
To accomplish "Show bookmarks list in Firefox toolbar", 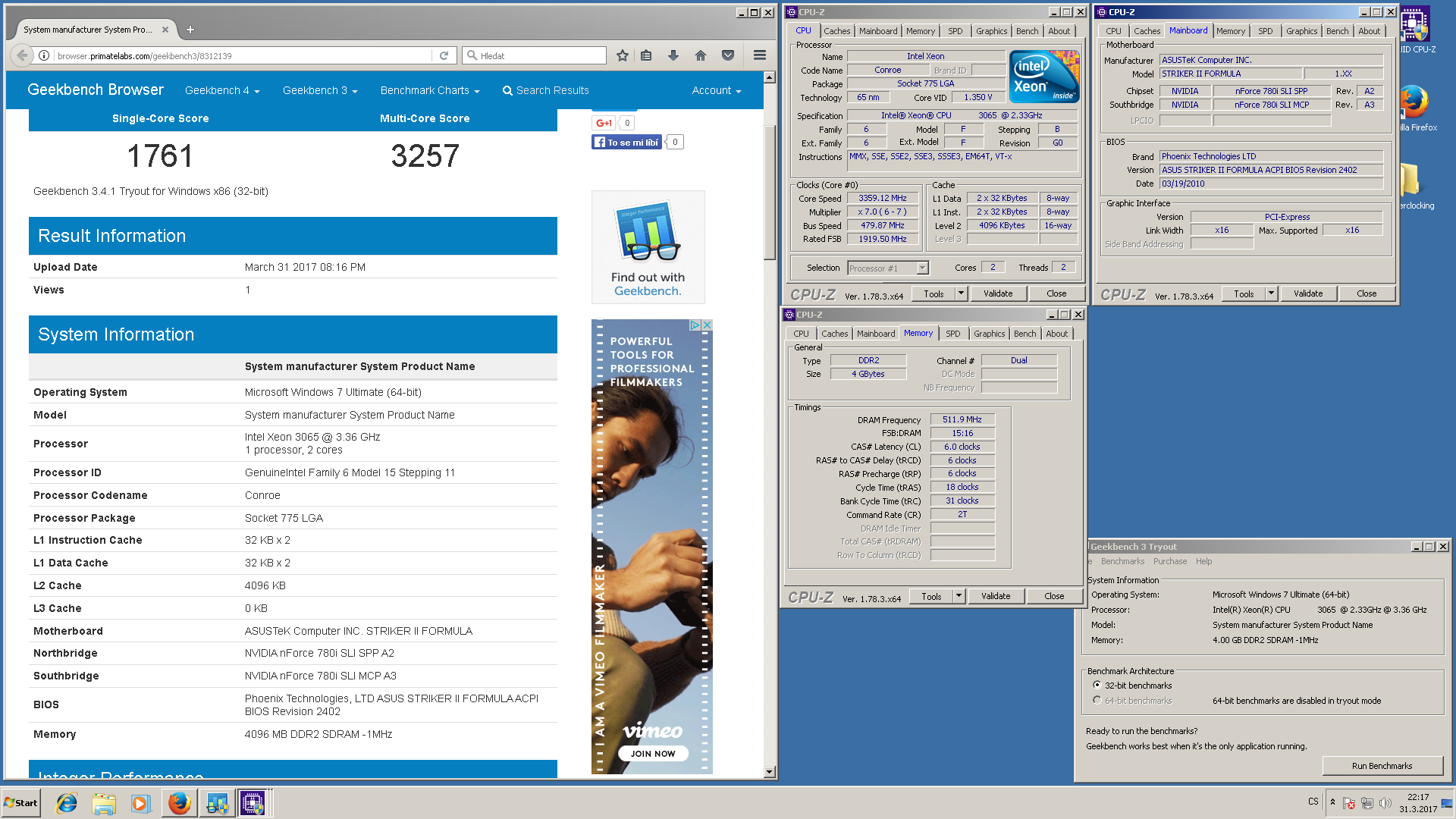I will pos(646,55).
